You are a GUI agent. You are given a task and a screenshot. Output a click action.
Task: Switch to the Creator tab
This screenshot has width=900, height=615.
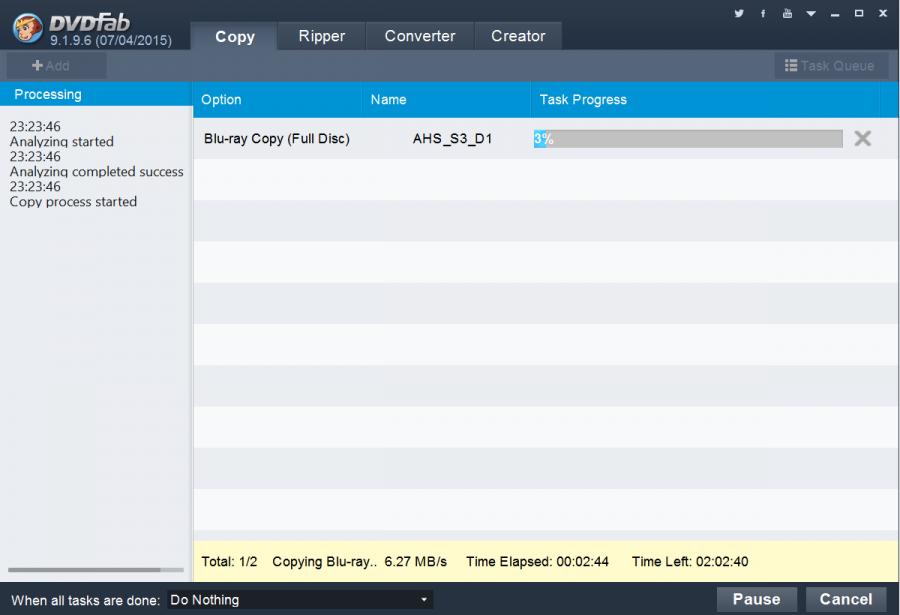(518, 36)
